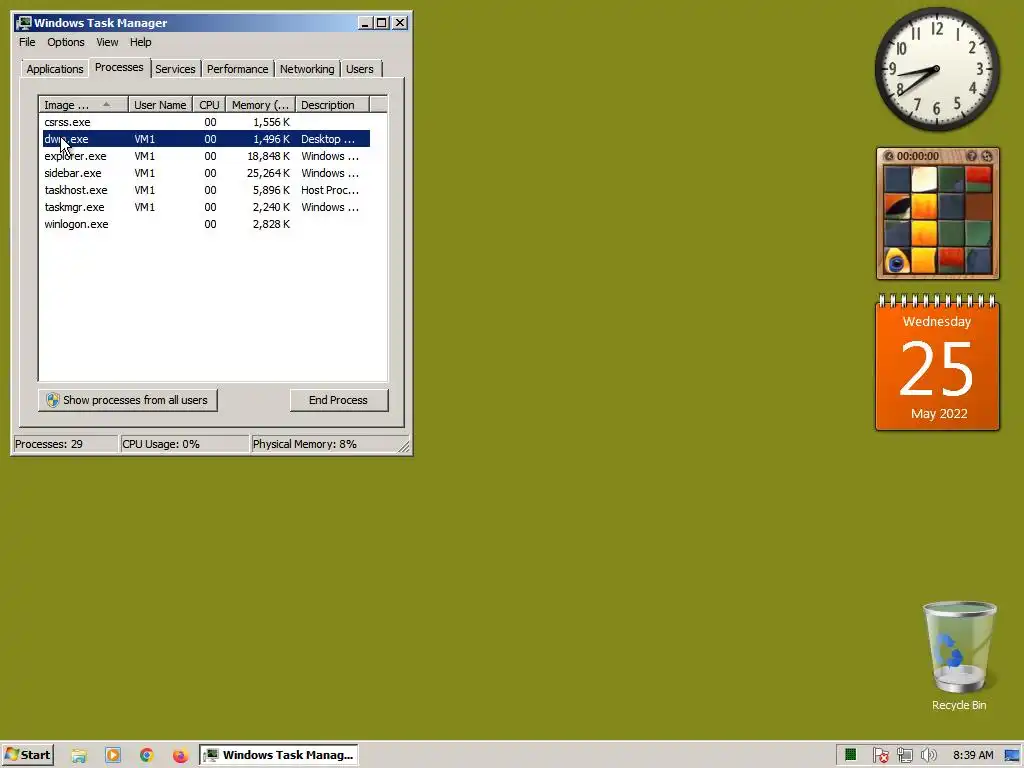This screenshot has height=768, width=1024.
Task: Open the Help menu
Action: tap(140, 42)
